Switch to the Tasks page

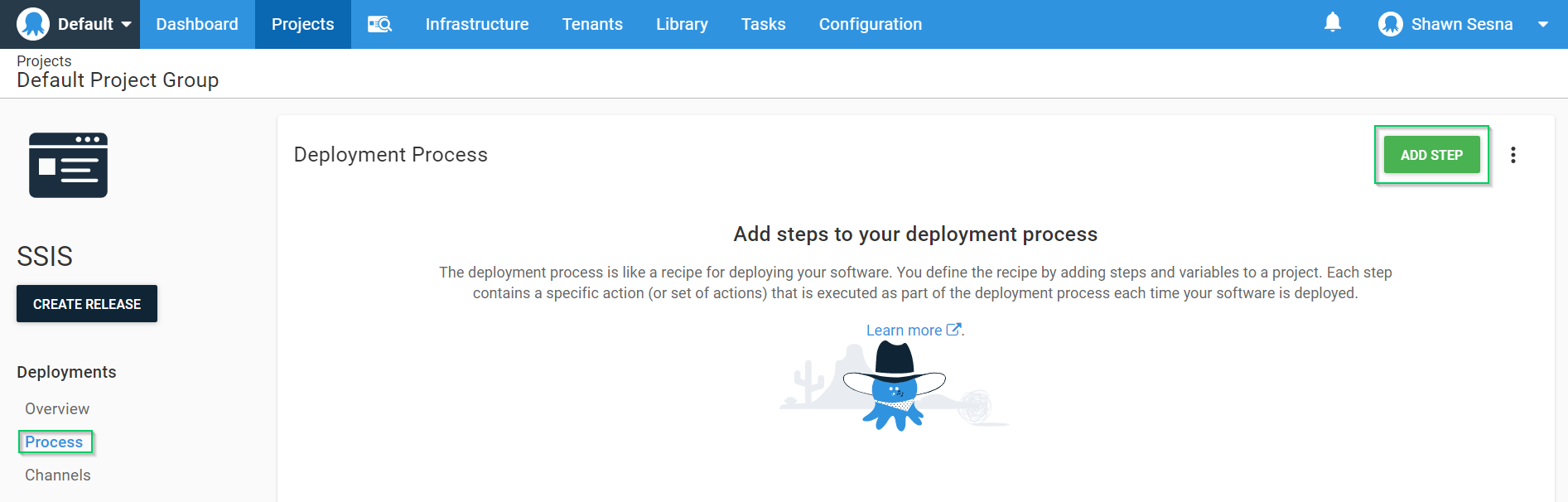pos(763,24)
